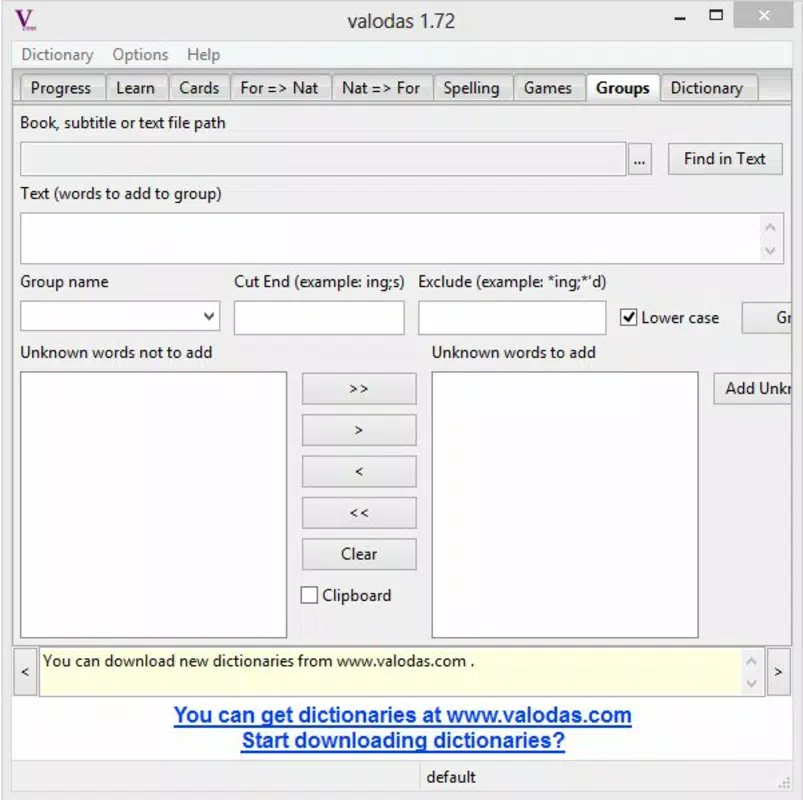Image resolution: width=803 pixels, height=800 pixels.
Task: Click Start downloading dictionaries link
Action: [404, 741]
